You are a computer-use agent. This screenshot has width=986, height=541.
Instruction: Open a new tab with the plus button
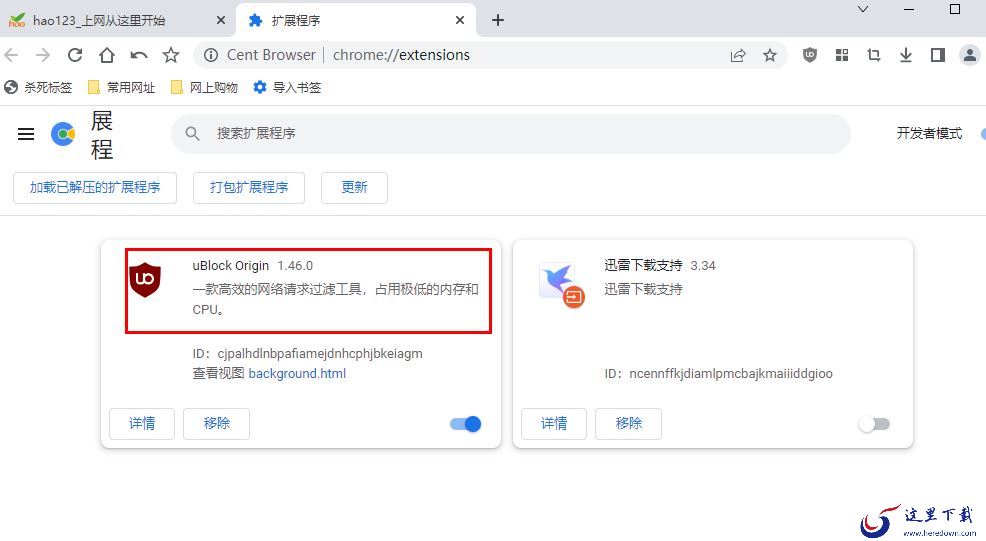click(498, 20)
